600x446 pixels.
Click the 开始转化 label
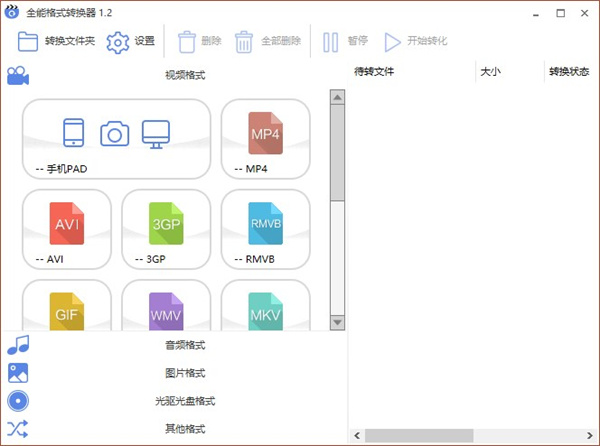point(427,41)
